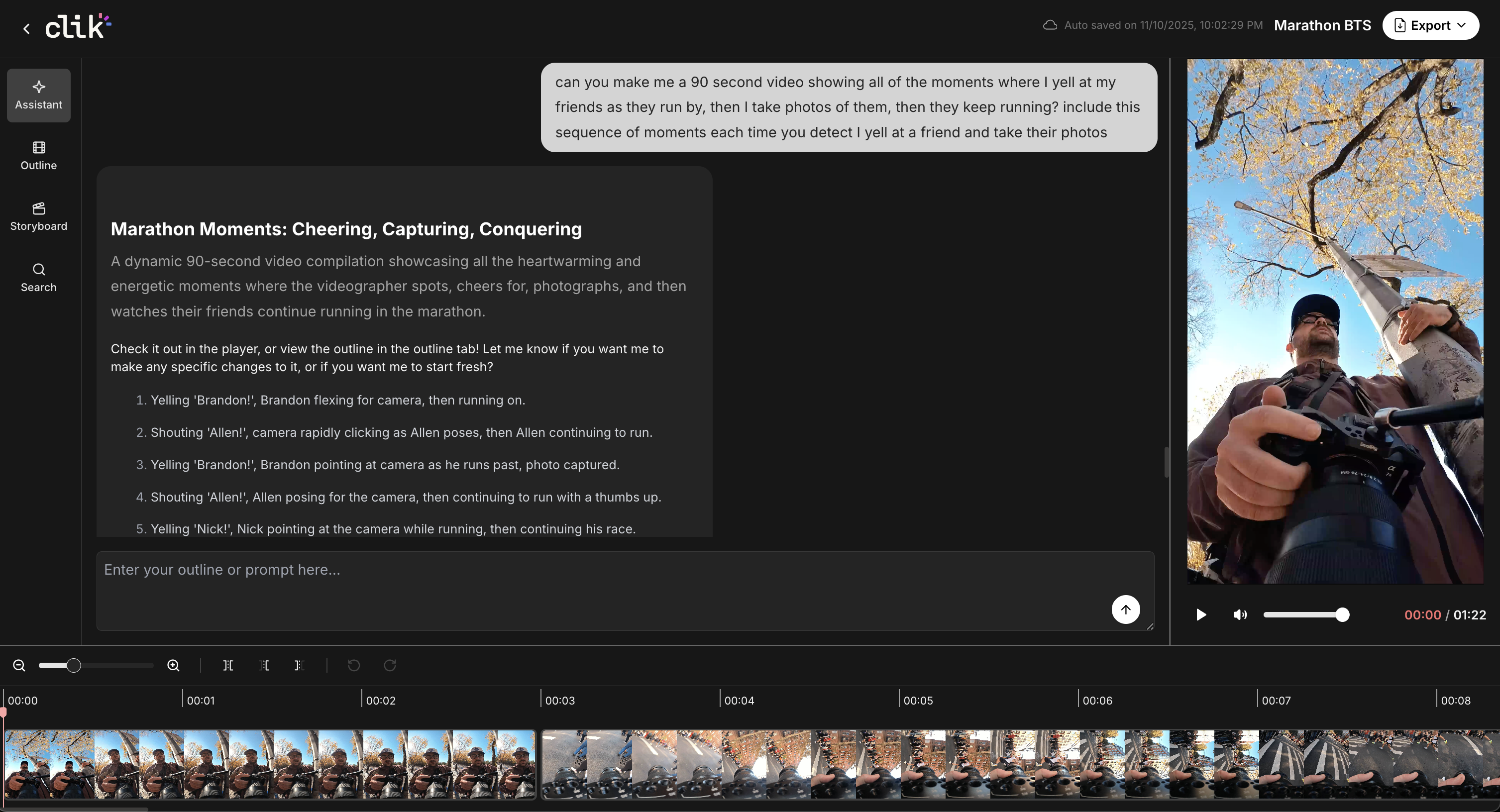
Task: Open the Assistant panel
Action: click(x=38, y=95)
